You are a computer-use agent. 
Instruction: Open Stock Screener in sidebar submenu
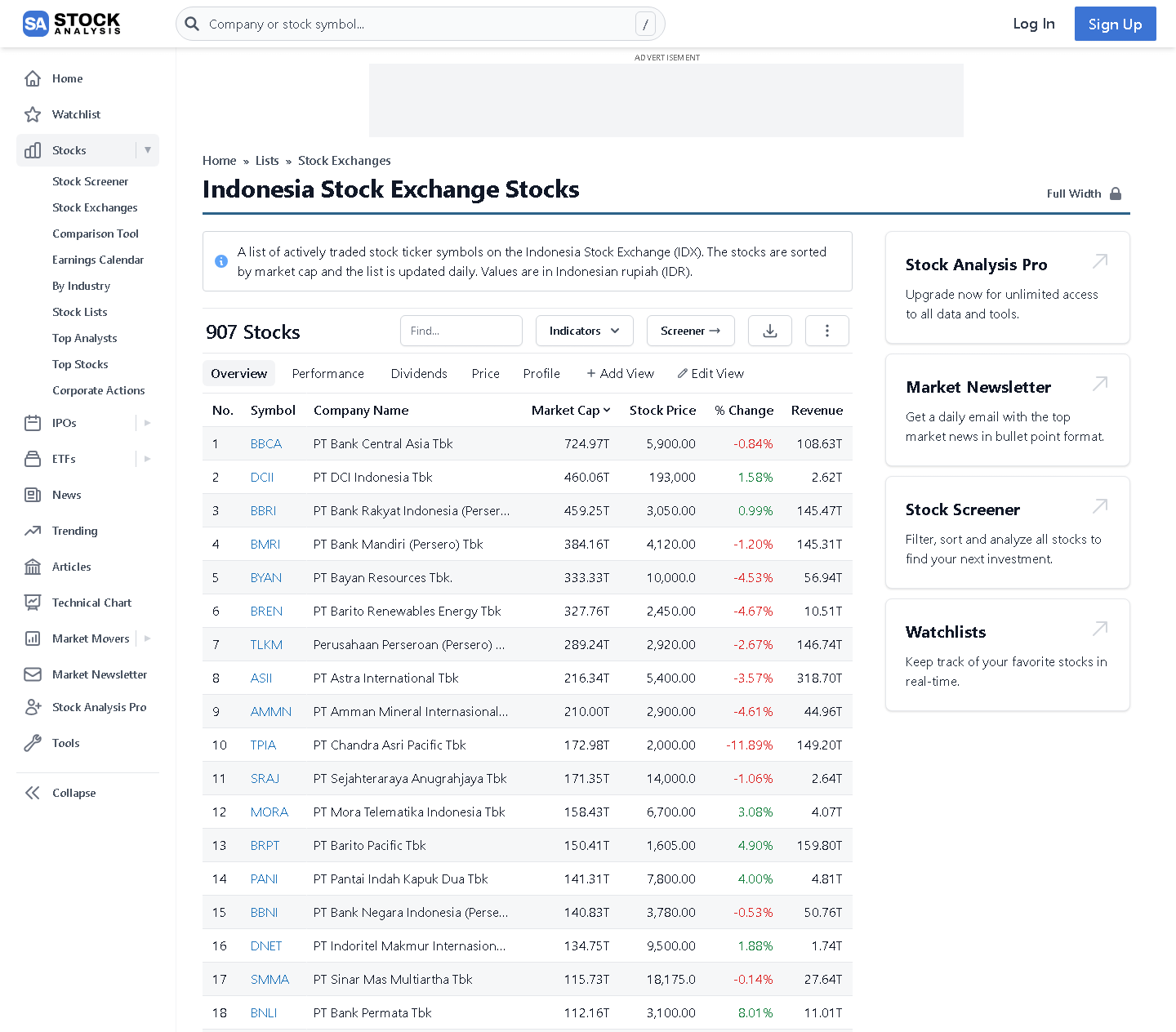point(90,181)
